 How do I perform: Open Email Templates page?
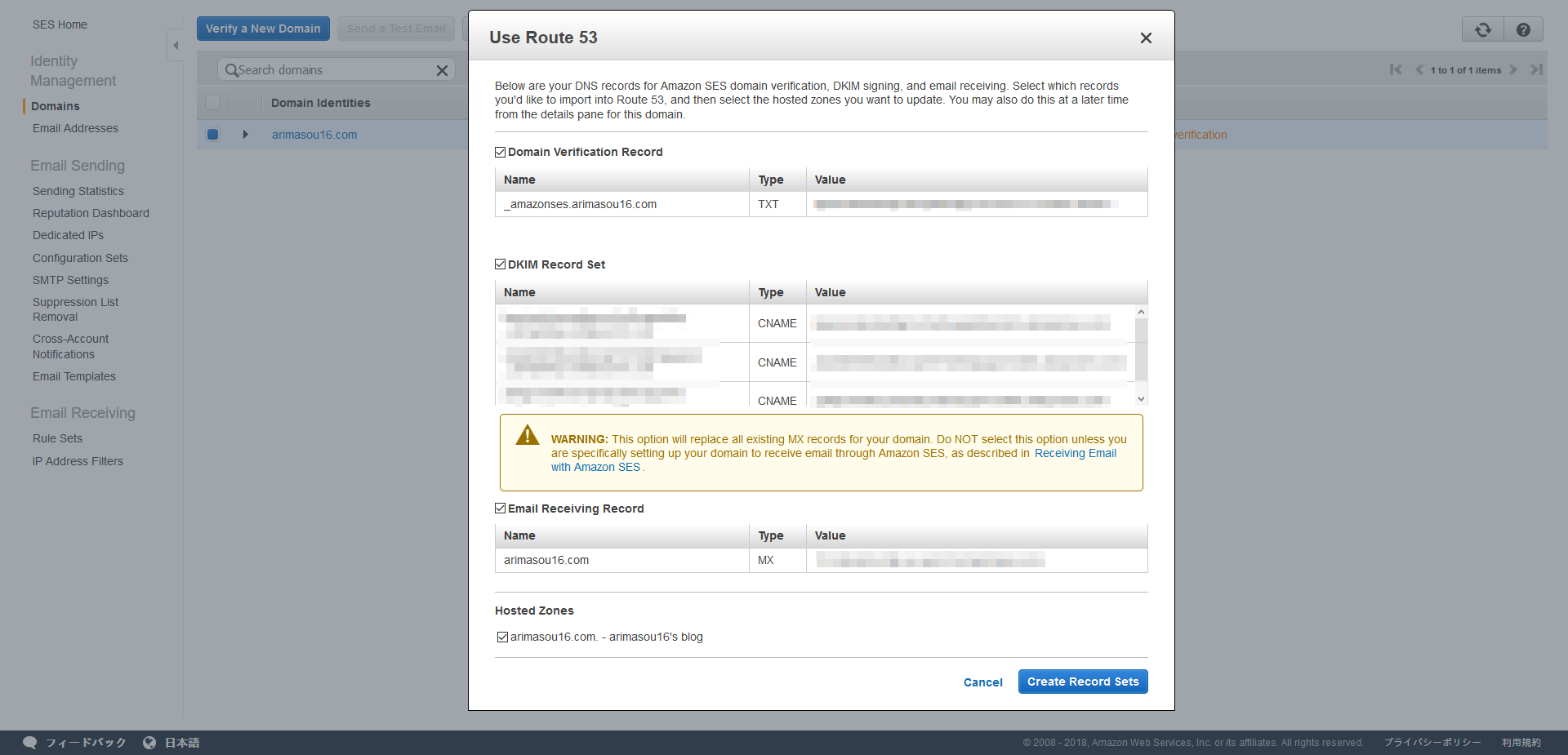coord(74,376)
